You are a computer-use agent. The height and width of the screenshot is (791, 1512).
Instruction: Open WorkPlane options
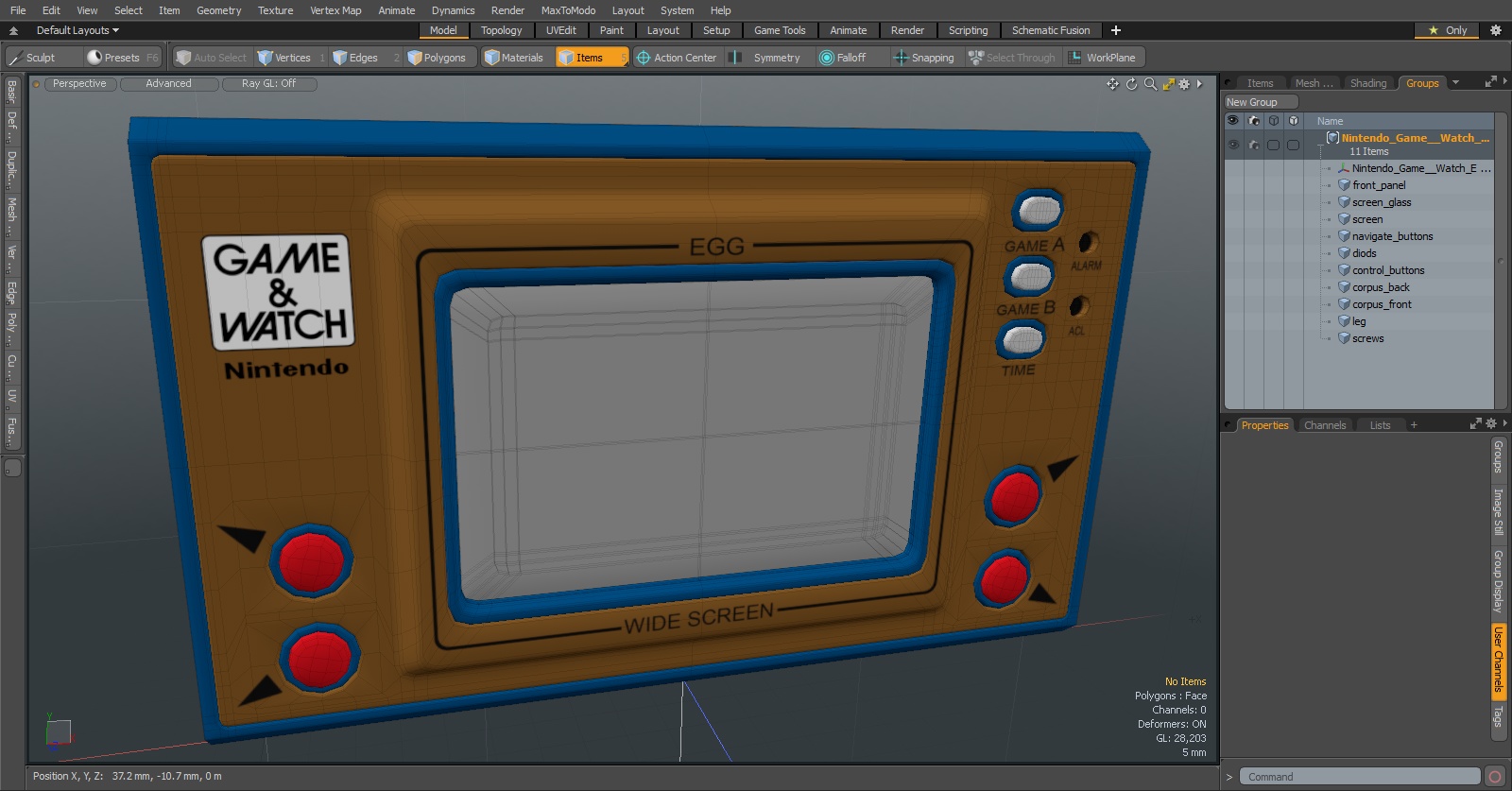1103,58
